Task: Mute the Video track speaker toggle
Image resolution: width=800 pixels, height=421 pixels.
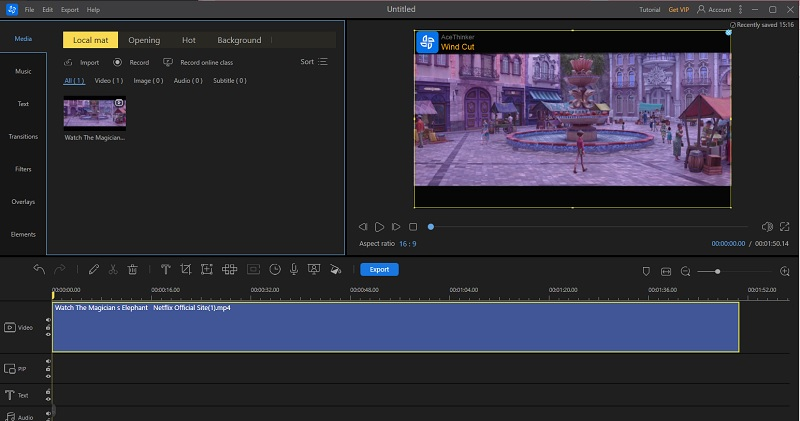Action: [x=48, y=320]
